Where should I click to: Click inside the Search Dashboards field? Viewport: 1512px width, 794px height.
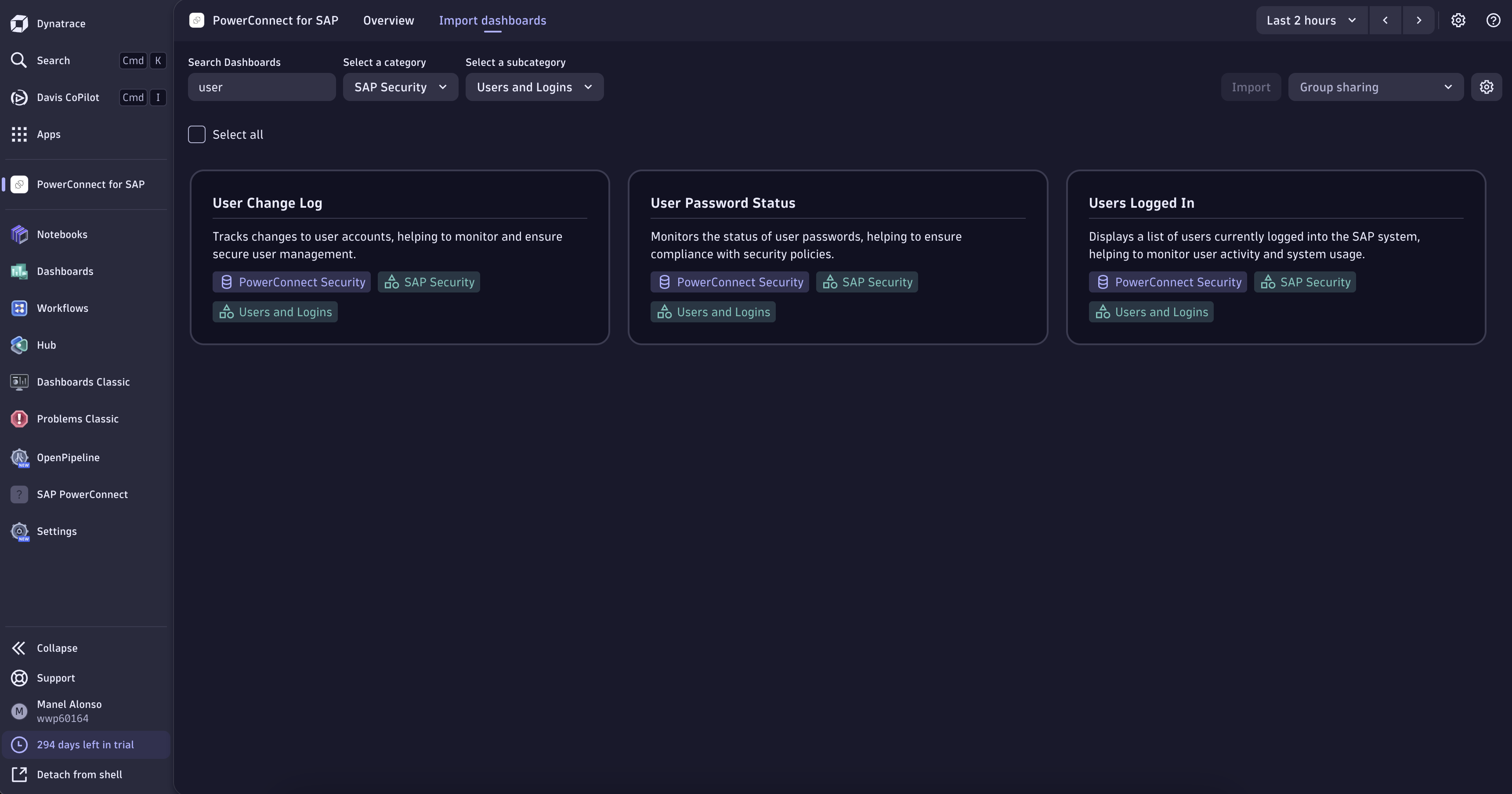pos(262,87)
